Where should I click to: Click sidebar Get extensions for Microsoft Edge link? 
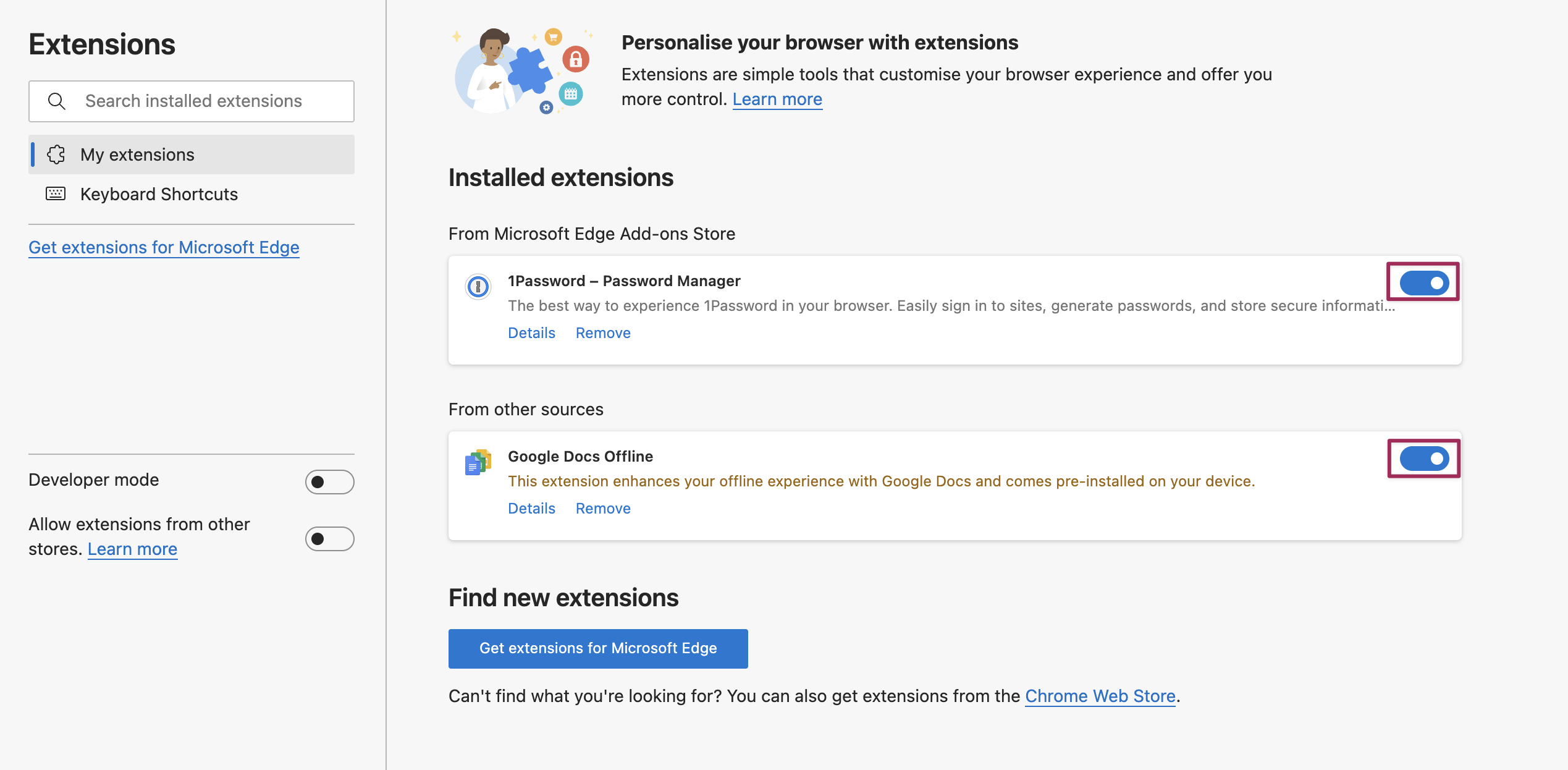[x=164, y=247]
